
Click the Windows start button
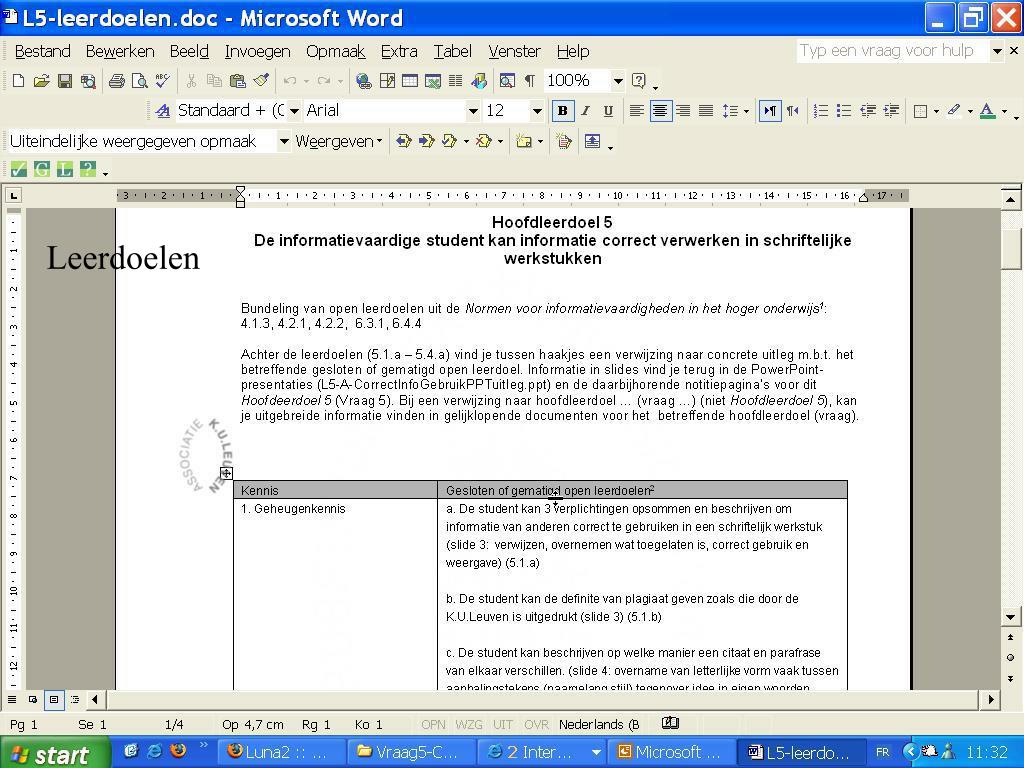(54, 753)
